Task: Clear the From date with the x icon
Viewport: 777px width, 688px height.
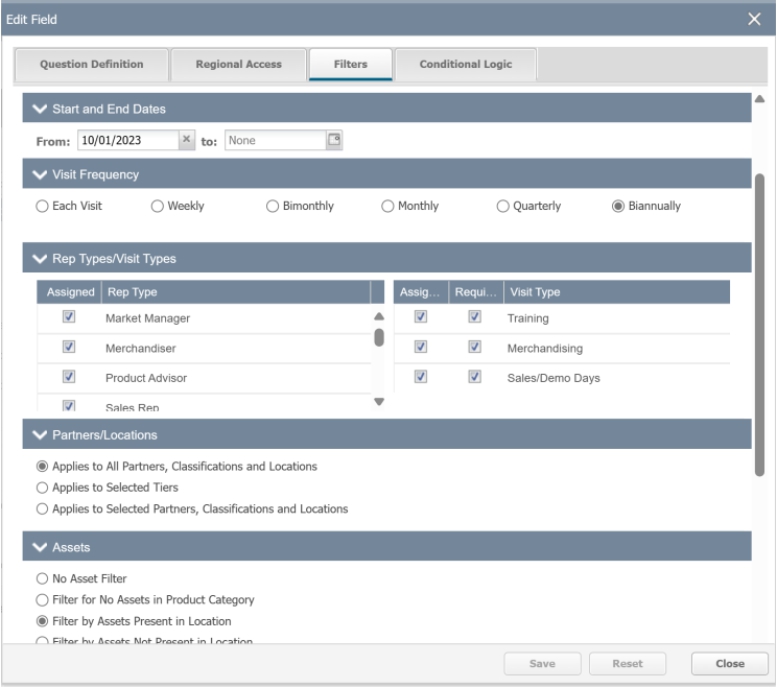Action: pos(186,139)
